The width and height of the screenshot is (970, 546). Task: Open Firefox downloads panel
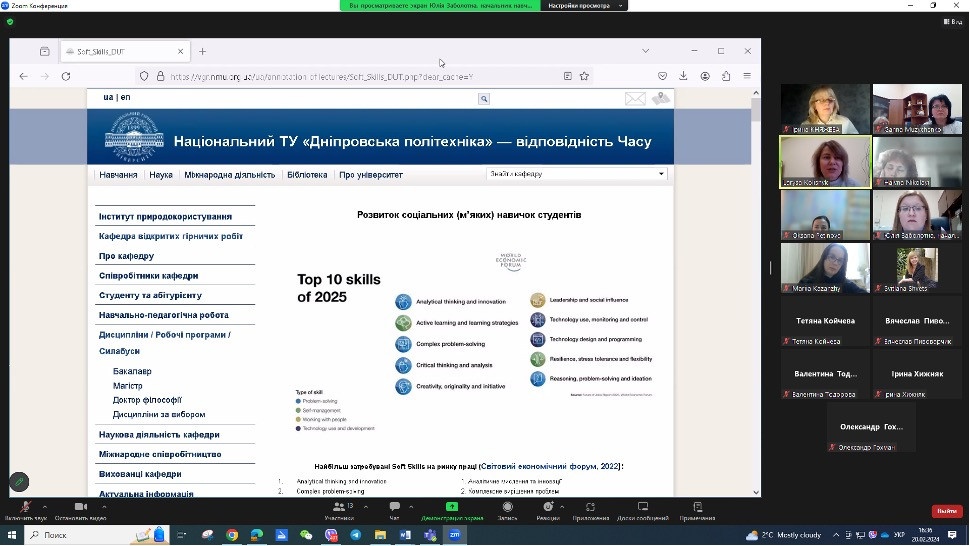click(x=683, y=76)
